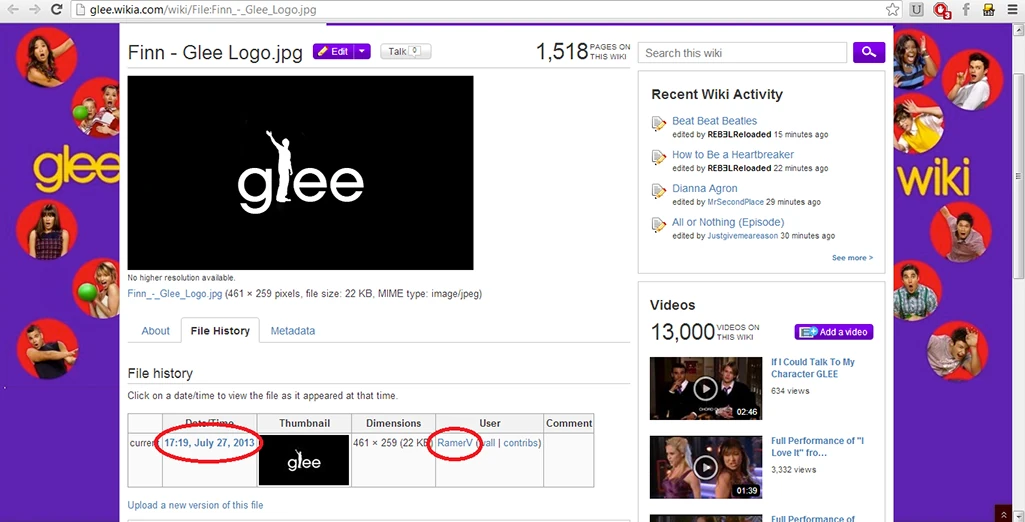Open user RamerV's profile link

pos(455,443)
